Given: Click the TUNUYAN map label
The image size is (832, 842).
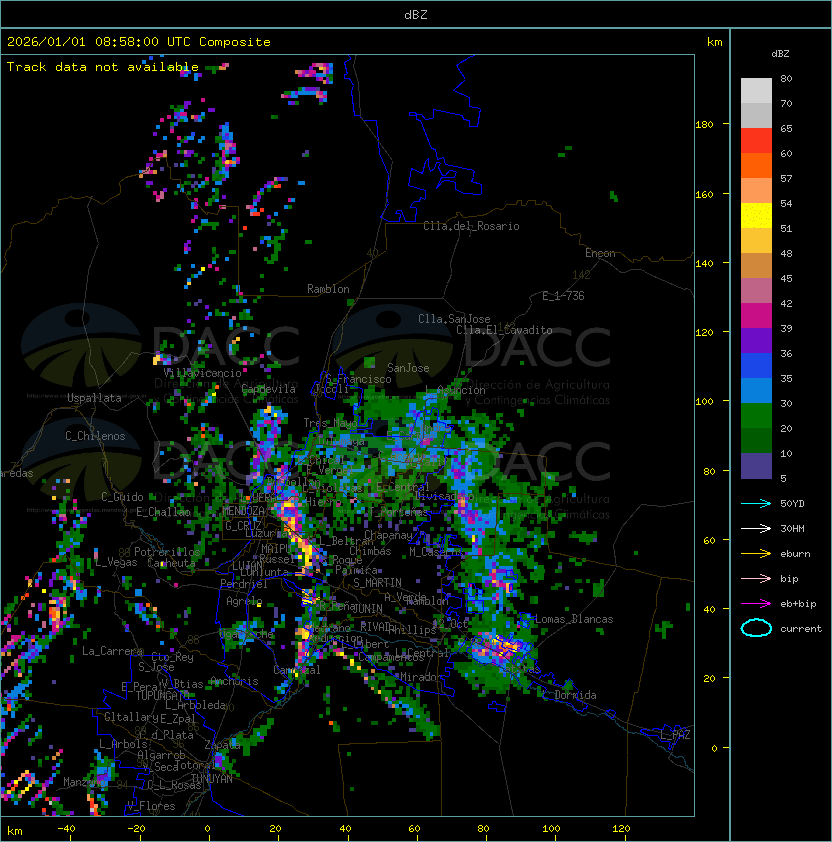Looking at the screenshot, I should pyautogui.click(x=212, y=779).
